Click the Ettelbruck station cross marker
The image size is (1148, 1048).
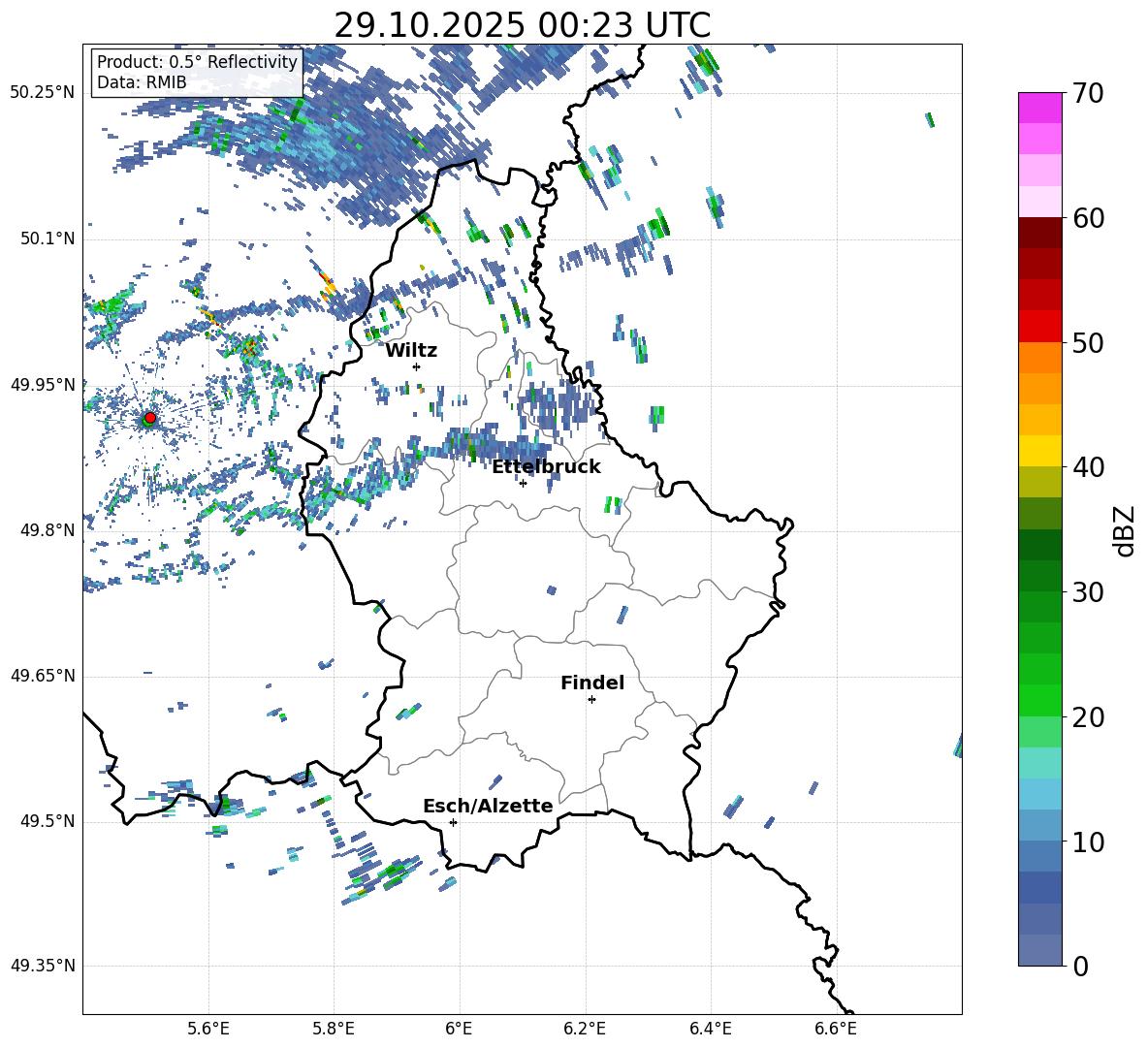(x=523, y=483)
